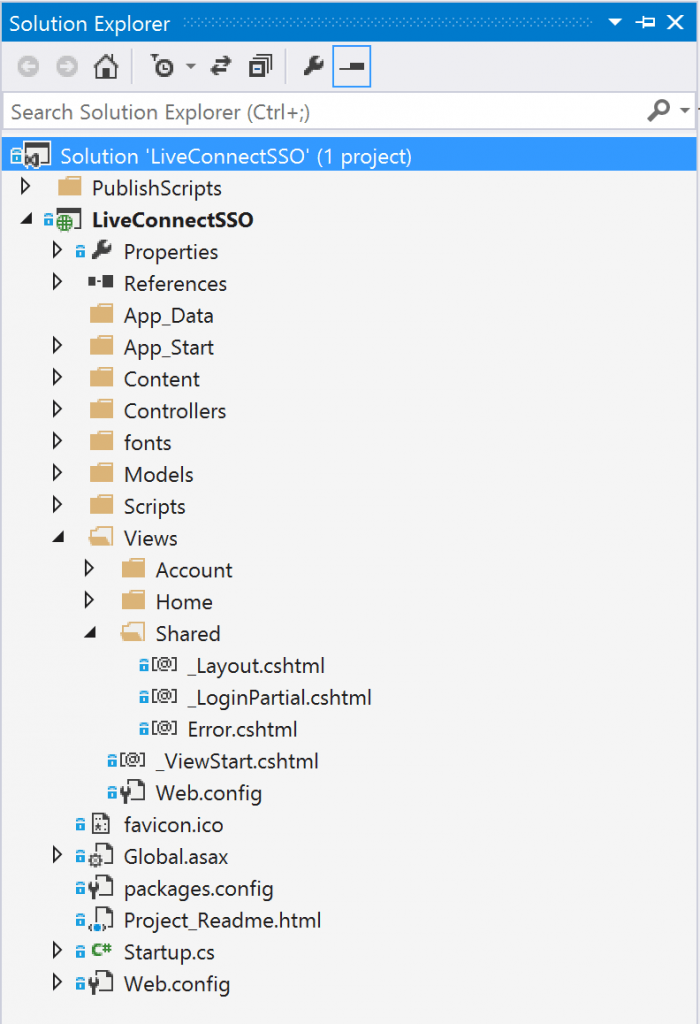Select the Solution 'LiveConnectSSO' node
This screenshot has height=1024, width=700.
[349, 156]
